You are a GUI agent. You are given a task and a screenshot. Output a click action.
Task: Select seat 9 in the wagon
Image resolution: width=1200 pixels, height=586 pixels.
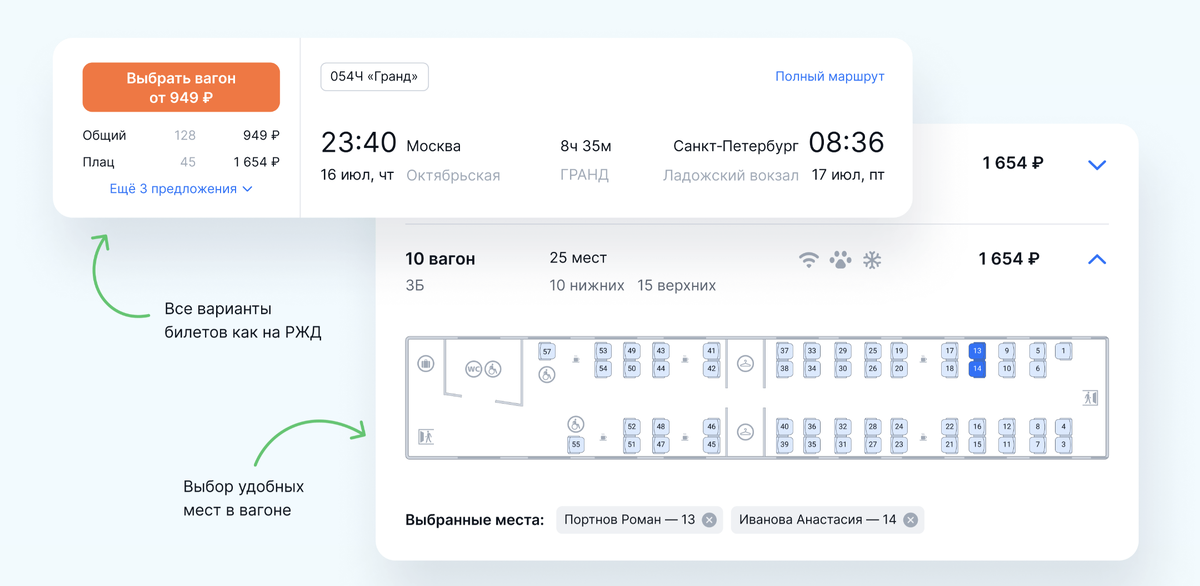point(1007,351)
